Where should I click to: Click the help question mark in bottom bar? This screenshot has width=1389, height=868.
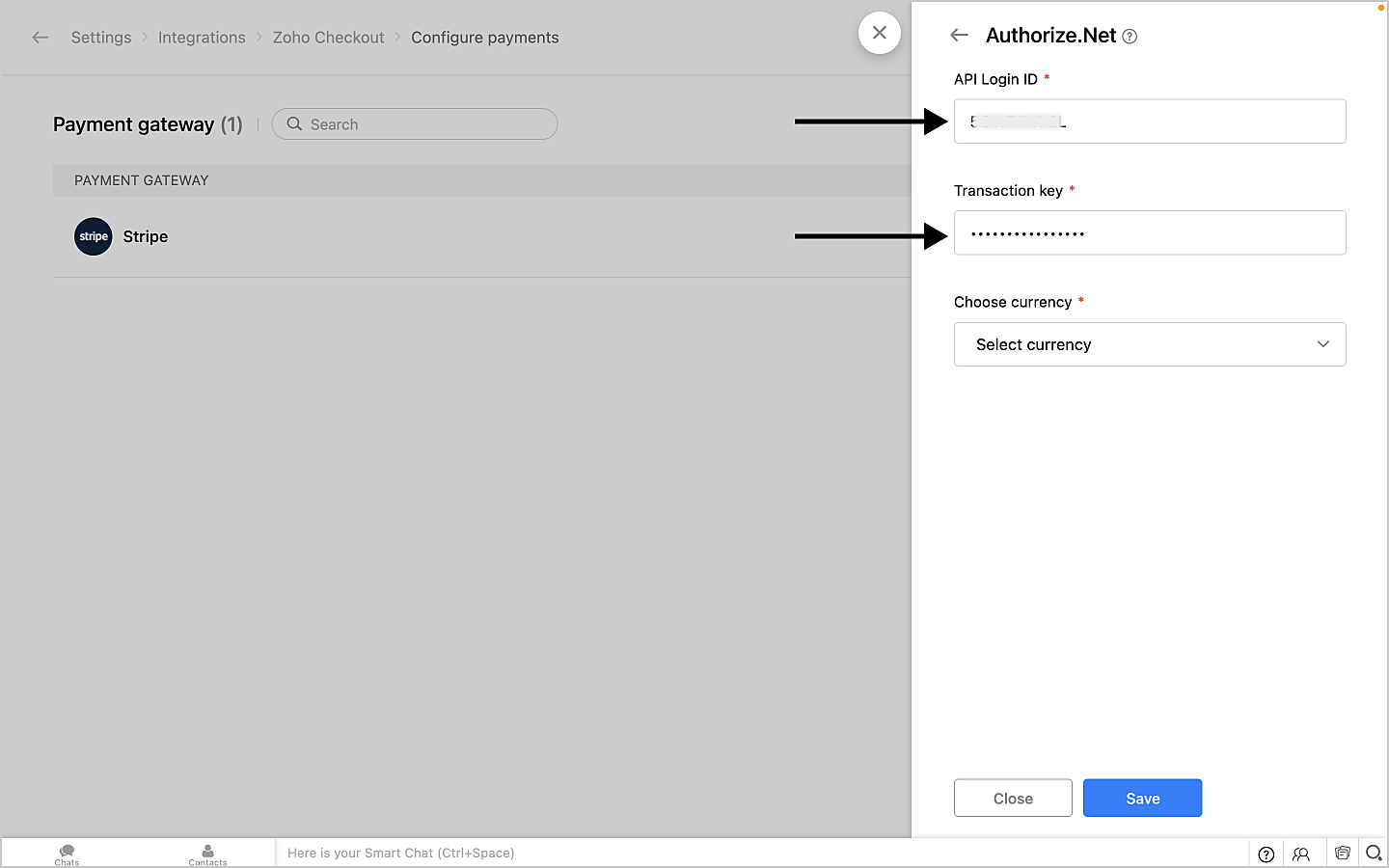click(1266, 854)
